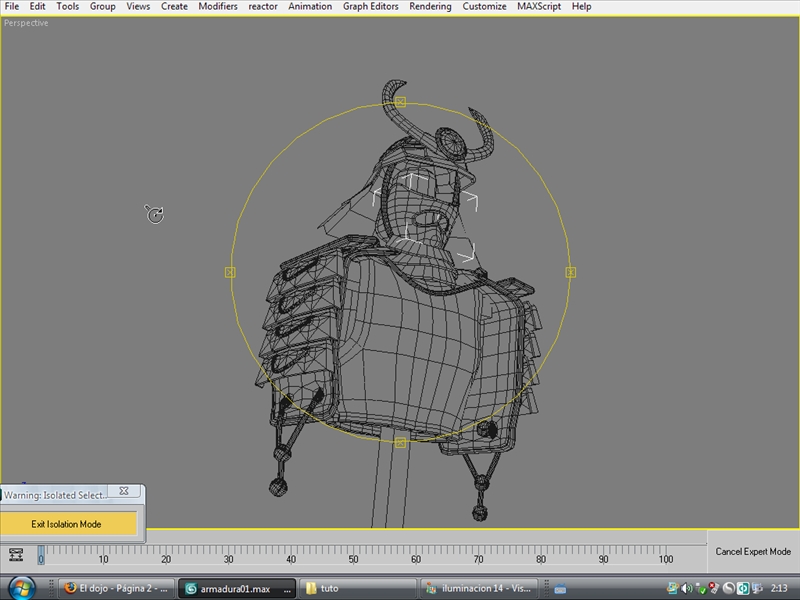The height and width of the screenshot is (600, 800).
Task: Open the Edit menu
Action: 37,7
